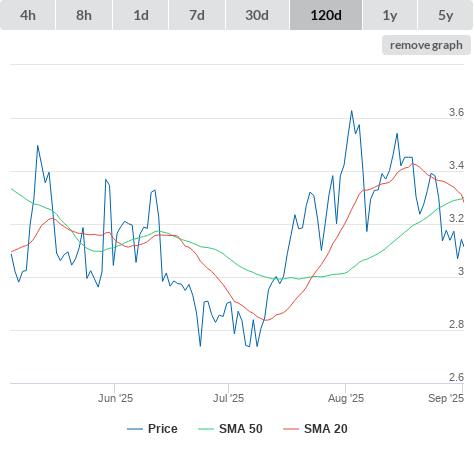The image size is (474, 455).
Task: Click the red SMA 20 legend line marker
Action: (x=291, y=429)
